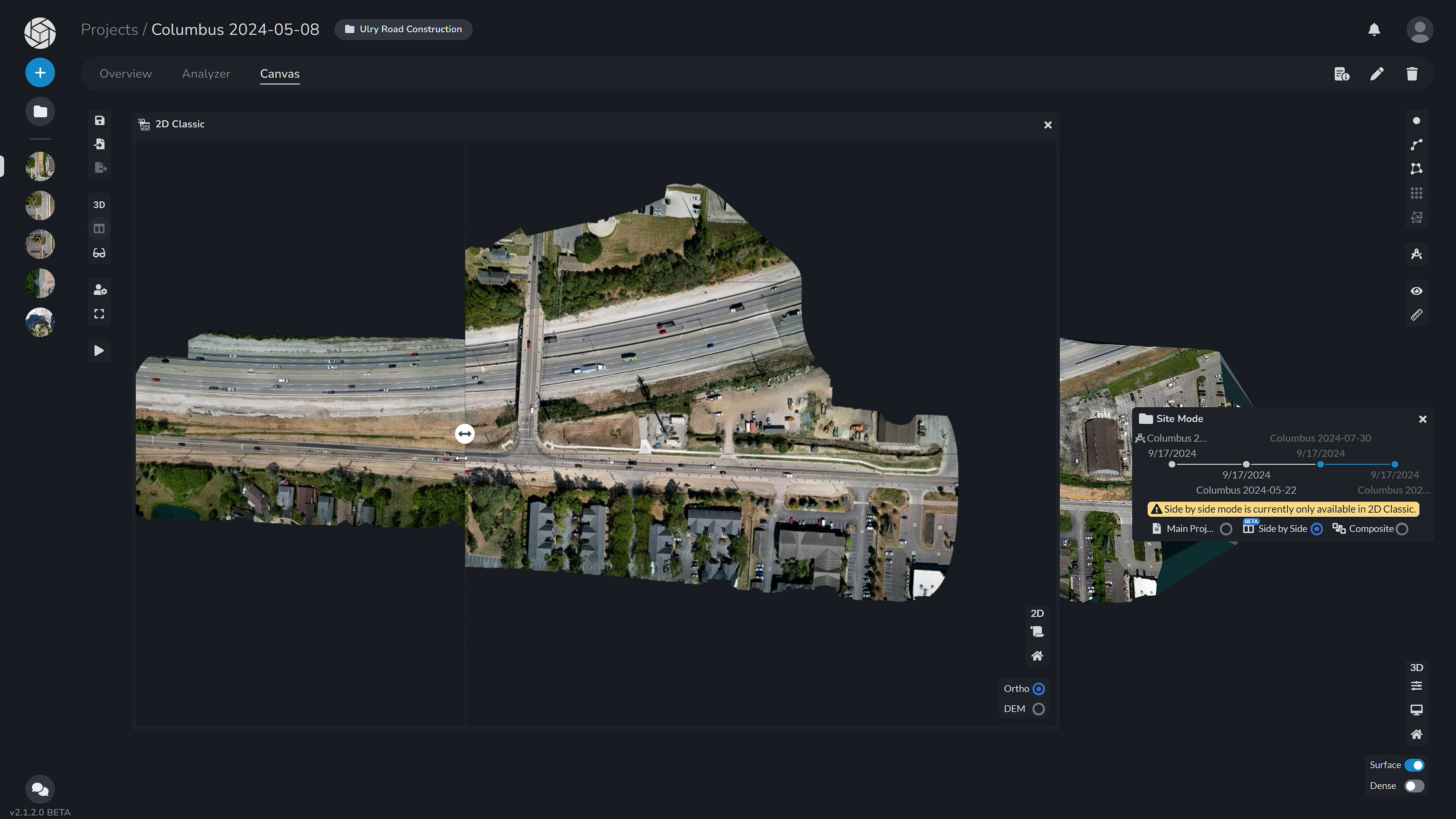
Task: Switch Site Mode to Composite
Action: click(1402, 529)
